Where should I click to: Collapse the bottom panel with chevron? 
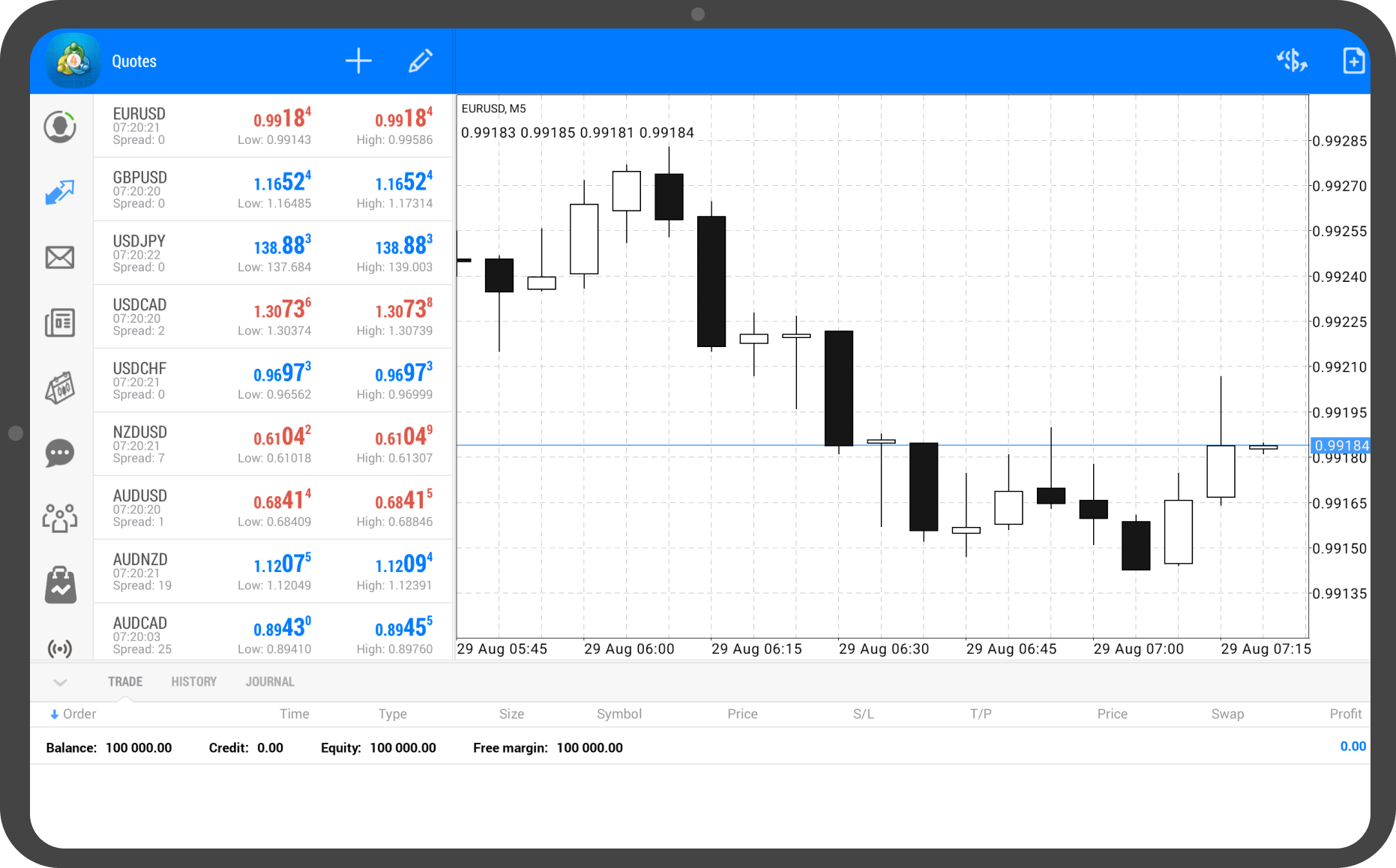pyautogui.click(x=61, y=682)
